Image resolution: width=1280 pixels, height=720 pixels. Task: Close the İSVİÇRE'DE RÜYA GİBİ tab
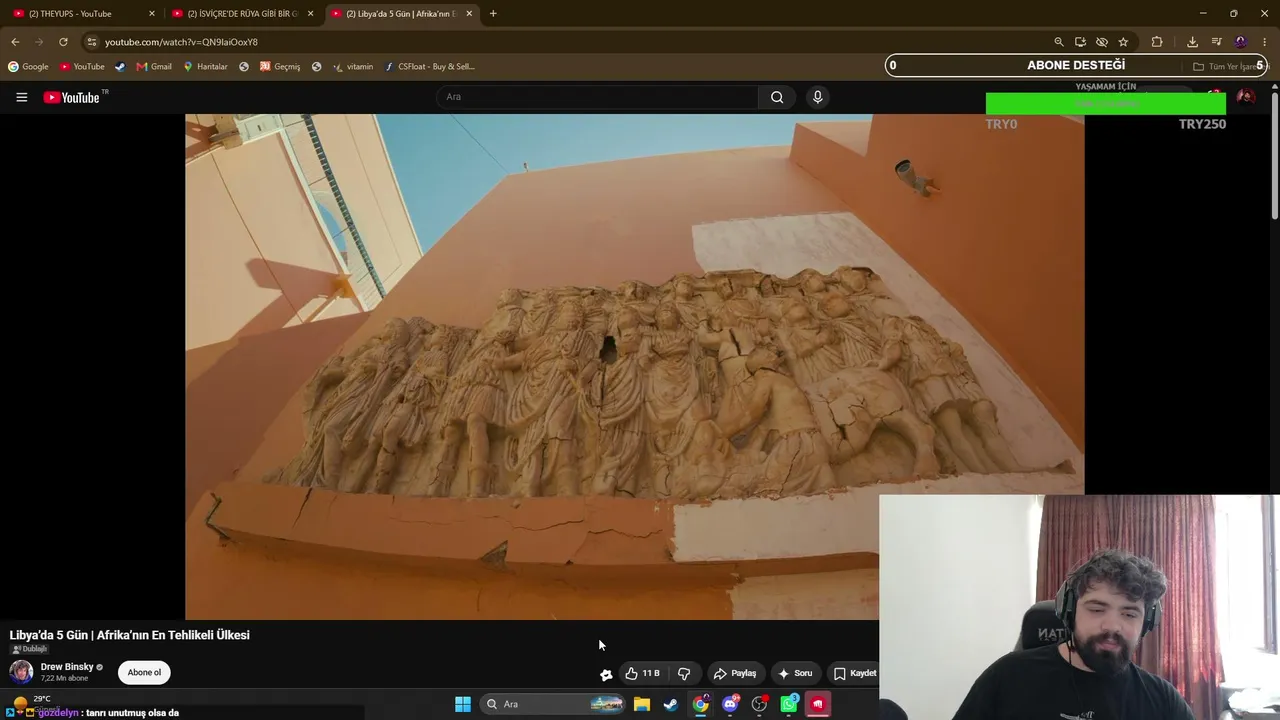(310, 14)
